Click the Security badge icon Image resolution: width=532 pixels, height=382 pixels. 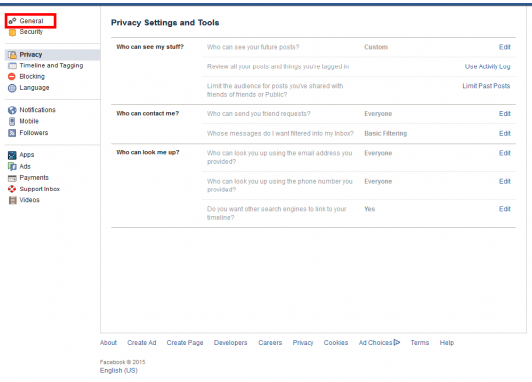point(12,32)
